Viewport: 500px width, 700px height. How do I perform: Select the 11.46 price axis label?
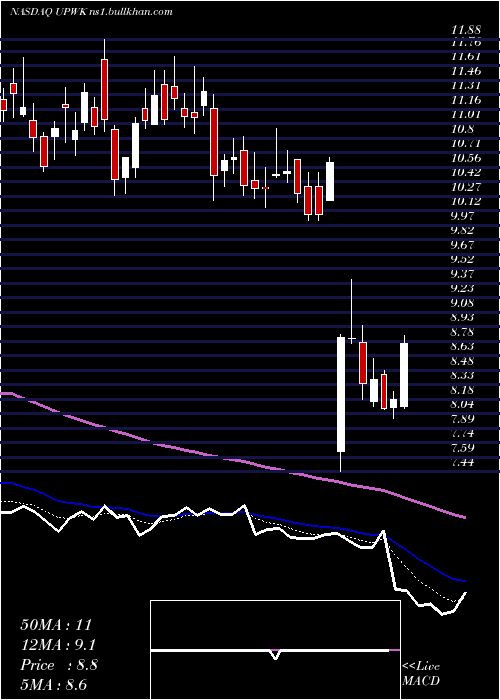(x=466, y=71)
